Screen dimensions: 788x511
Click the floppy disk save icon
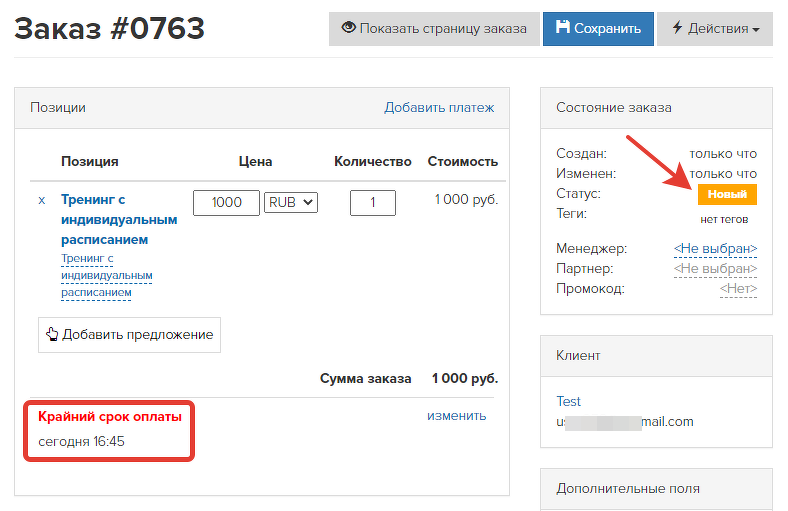[562, 28]
